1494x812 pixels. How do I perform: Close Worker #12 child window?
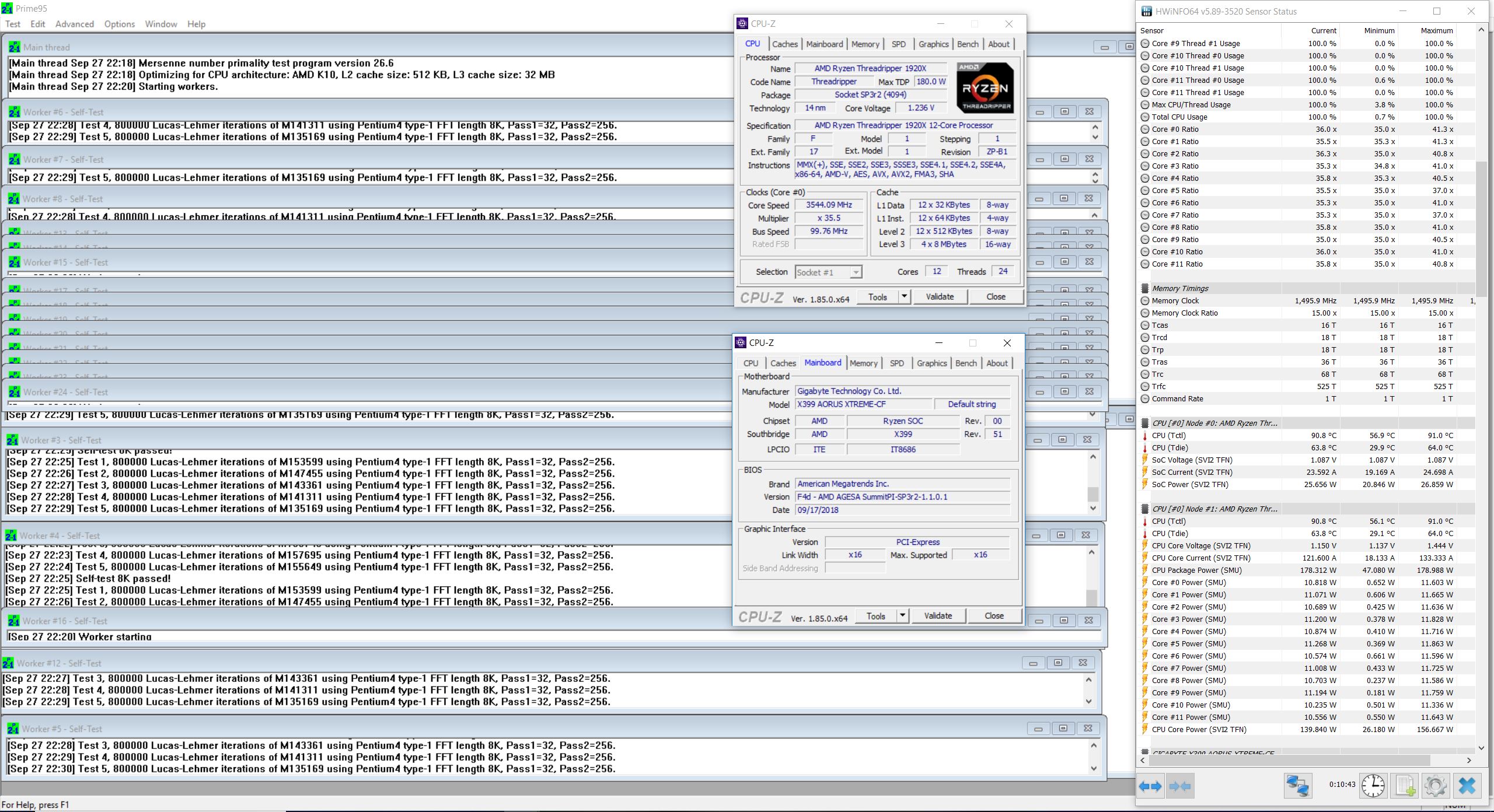tap(1083, 663)
